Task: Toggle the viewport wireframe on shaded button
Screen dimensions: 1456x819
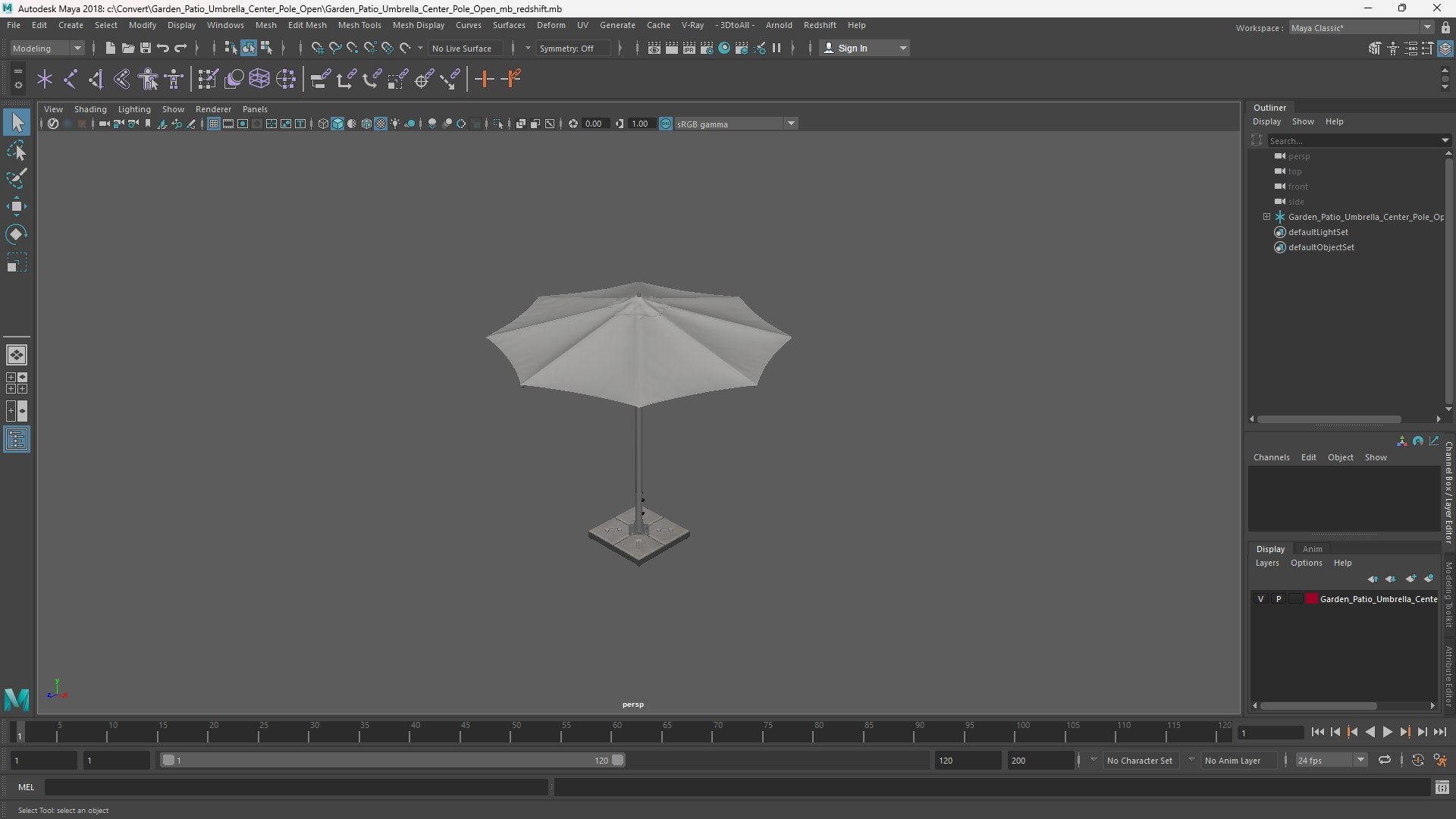Action: 367,124
